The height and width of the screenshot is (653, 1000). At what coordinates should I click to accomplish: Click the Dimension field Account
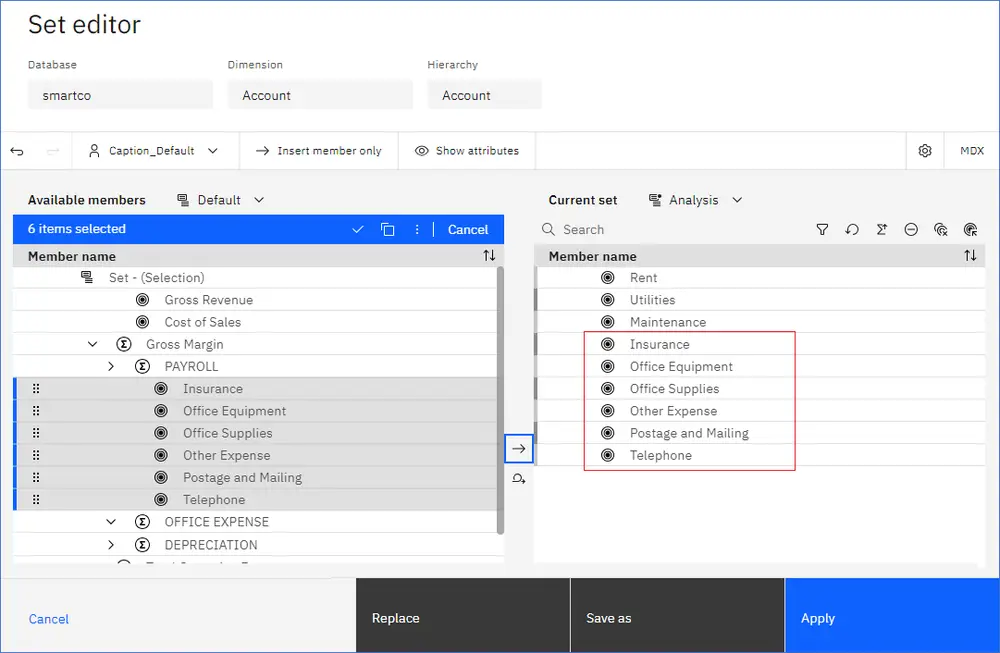(x=320, y=96)
